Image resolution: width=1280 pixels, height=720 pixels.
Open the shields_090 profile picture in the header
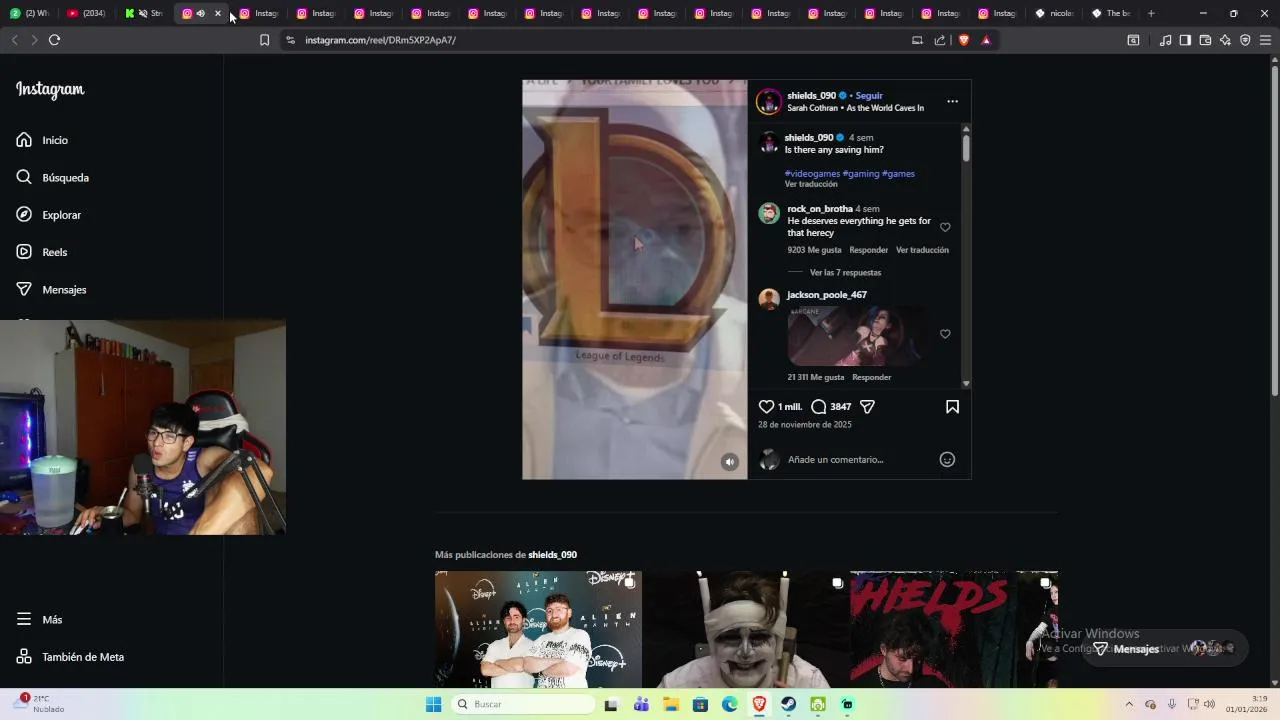769,101
